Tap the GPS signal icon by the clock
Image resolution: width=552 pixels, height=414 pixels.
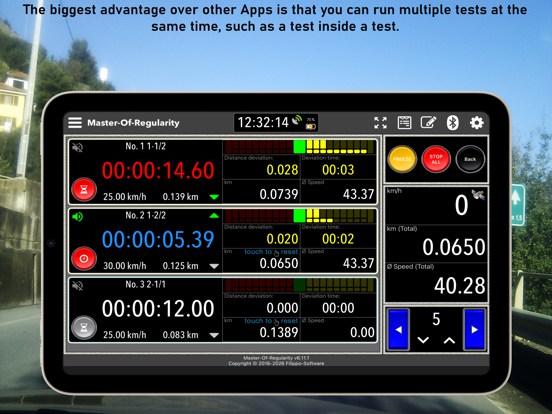pyautogui.click(x=297, y=120)
